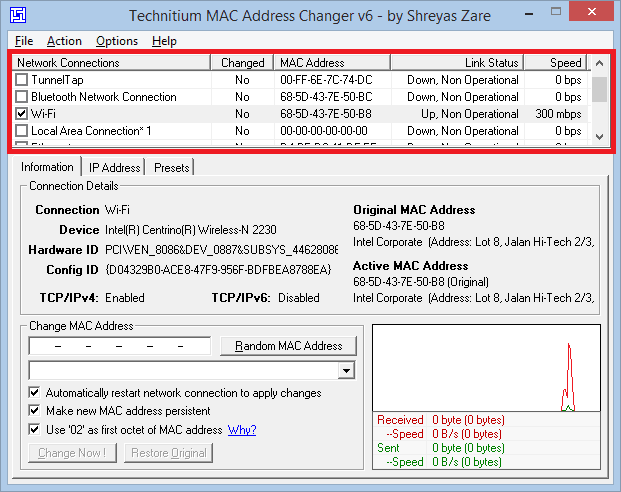Sort by Speed column header
621x492 pixels.
click(555, 63)
